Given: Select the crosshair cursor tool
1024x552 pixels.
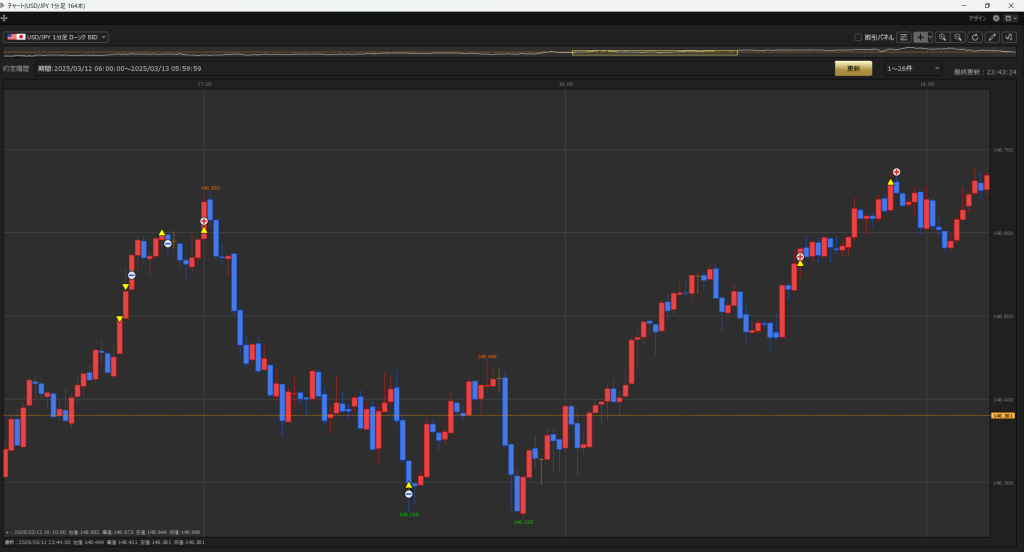Looking at the screenshot, I should click(x=920, y=37).
